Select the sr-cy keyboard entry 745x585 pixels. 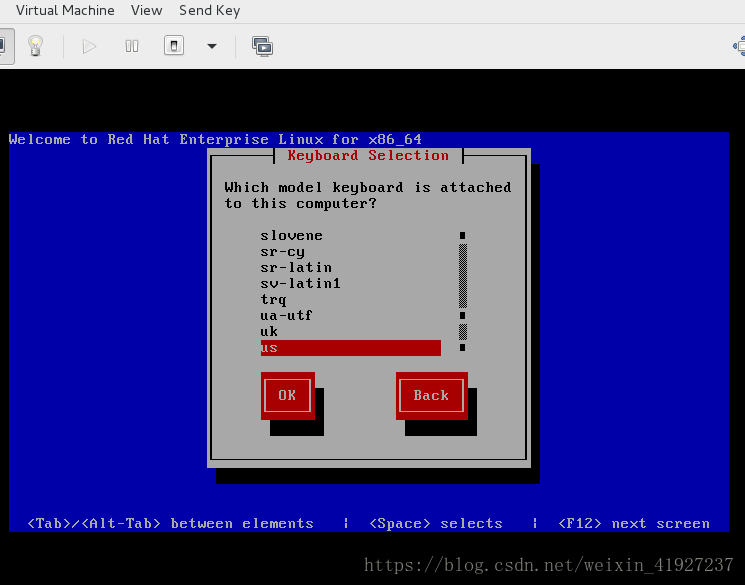click(350, 251)
